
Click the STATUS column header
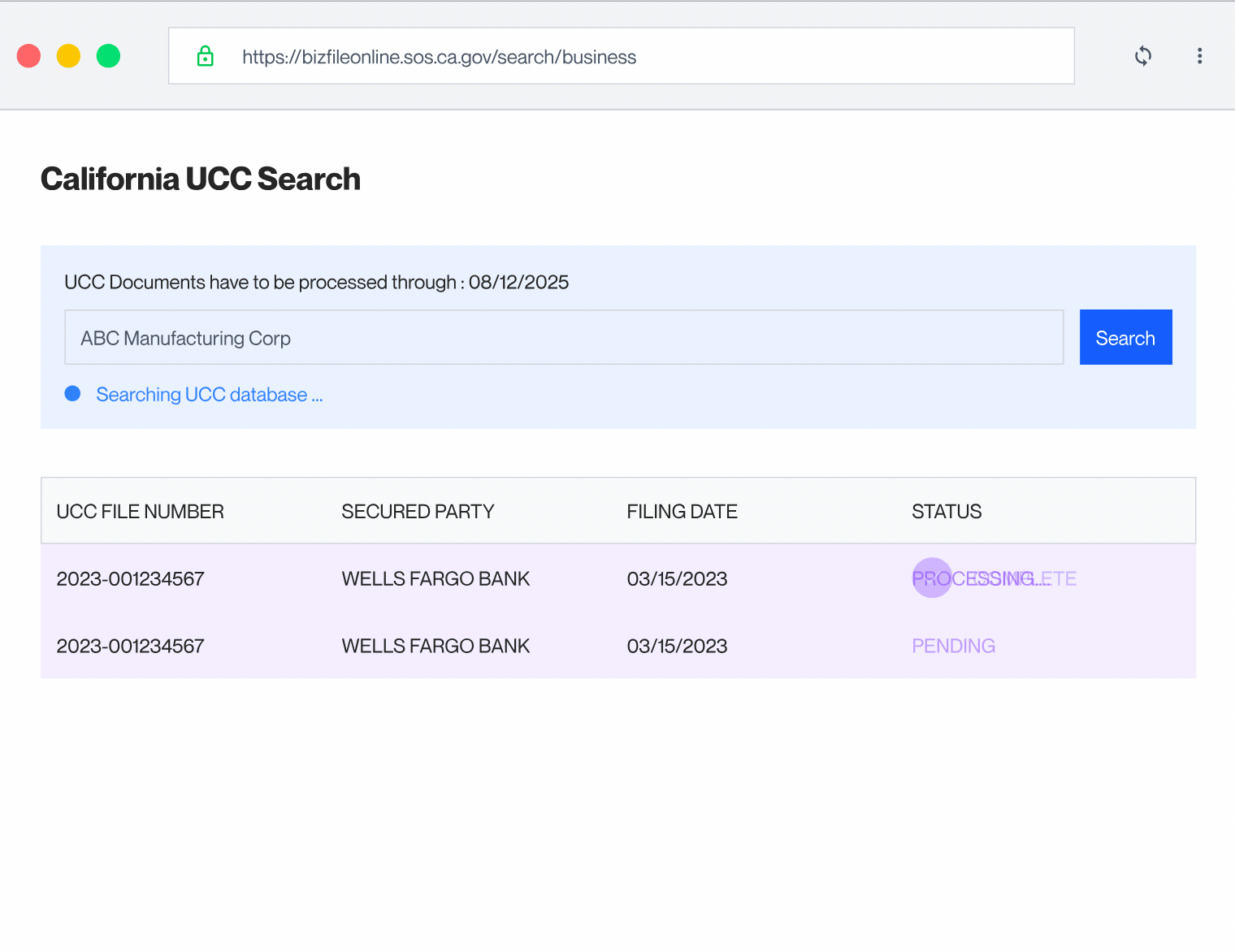947,512
